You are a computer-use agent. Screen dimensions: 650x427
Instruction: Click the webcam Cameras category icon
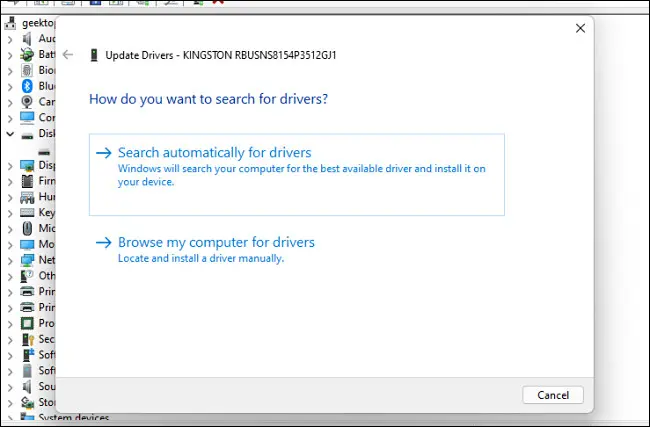pyautogui.click(x=27, y=102)
